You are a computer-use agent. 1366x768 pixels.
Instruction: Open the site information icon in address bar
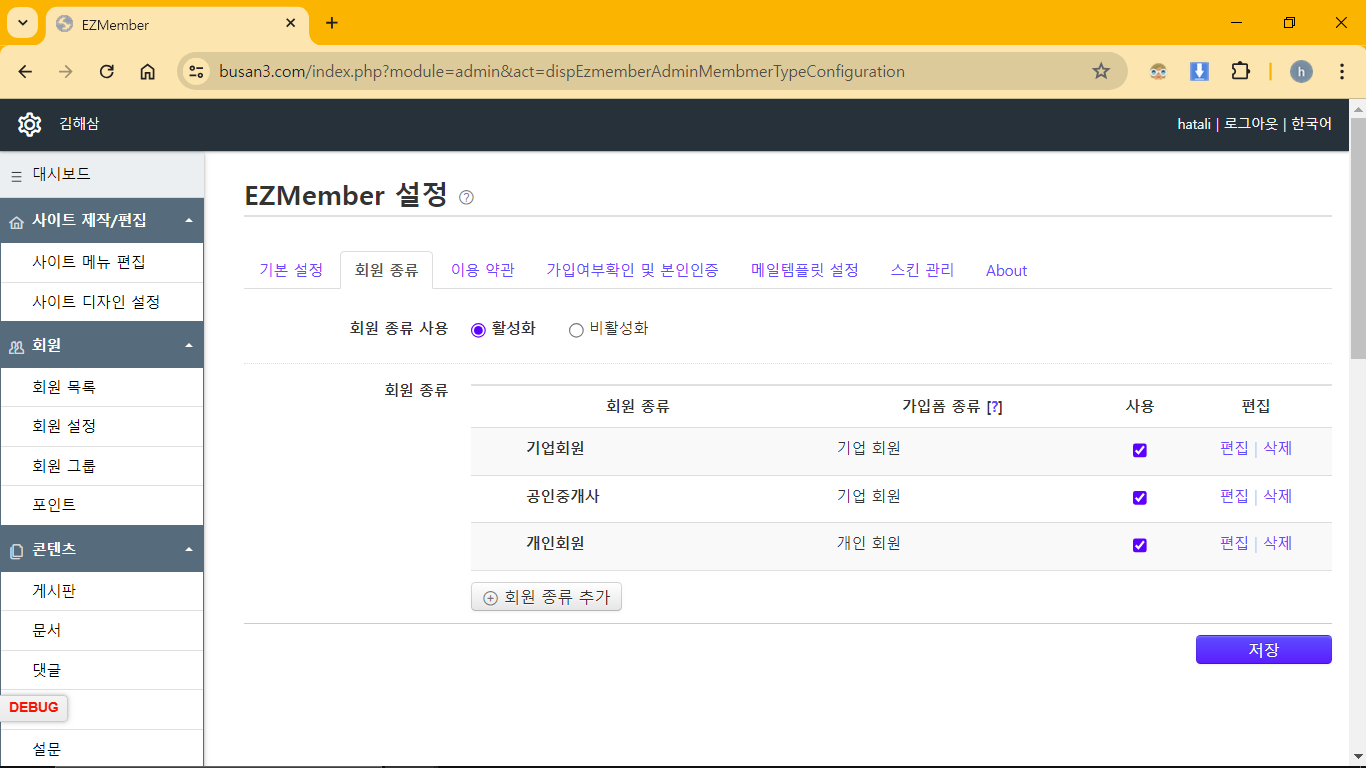pyautogui.click(x=197, y=71)
